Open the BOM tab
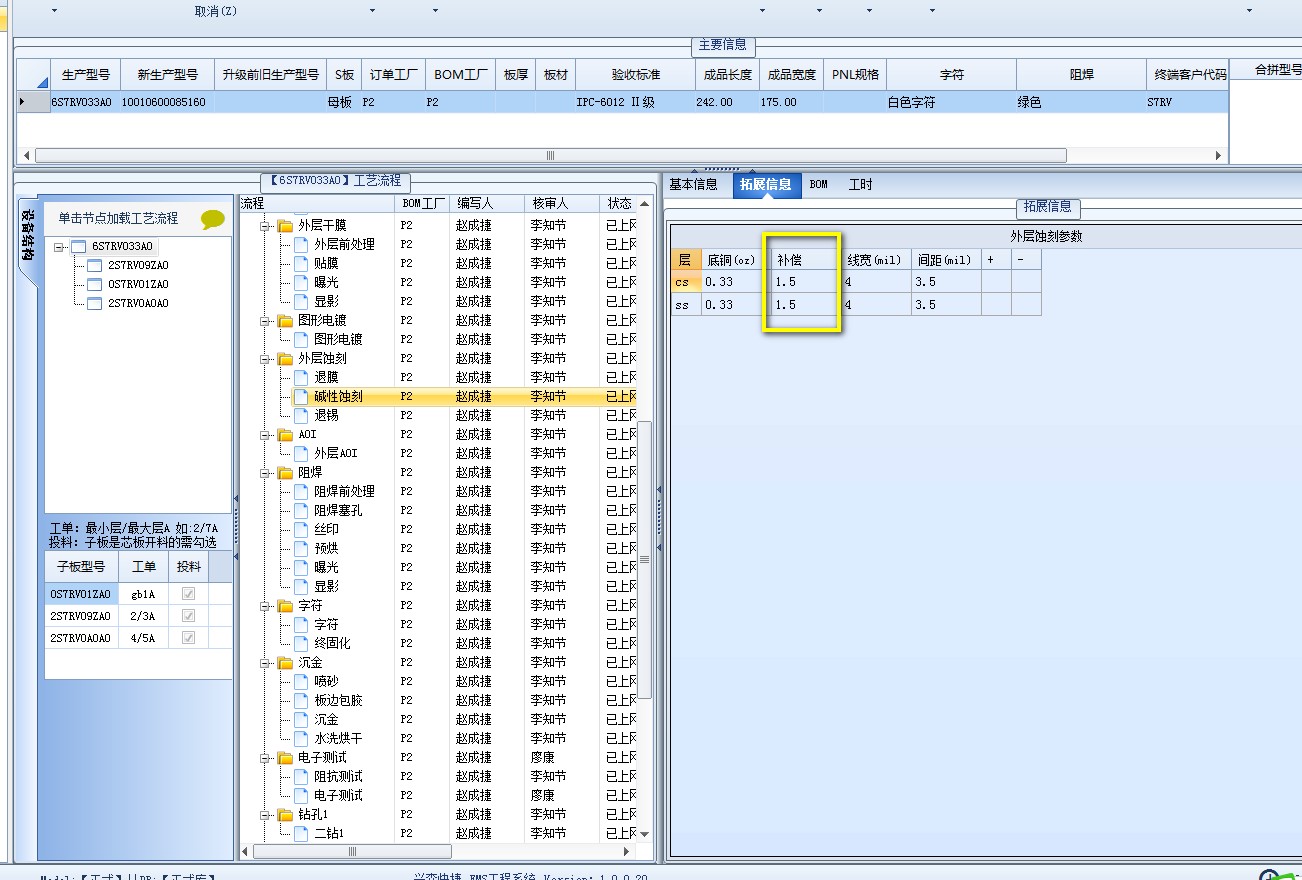This screenshot has height=880, width=1302. pyautogui.click(x=819, y=185)
